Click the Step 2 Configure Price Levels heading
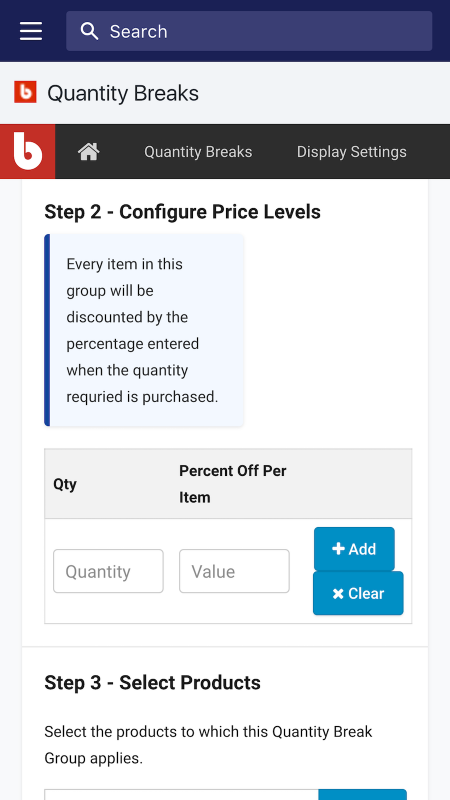Image resolution: width=450 pixels, height=800 pixels. 183,212
